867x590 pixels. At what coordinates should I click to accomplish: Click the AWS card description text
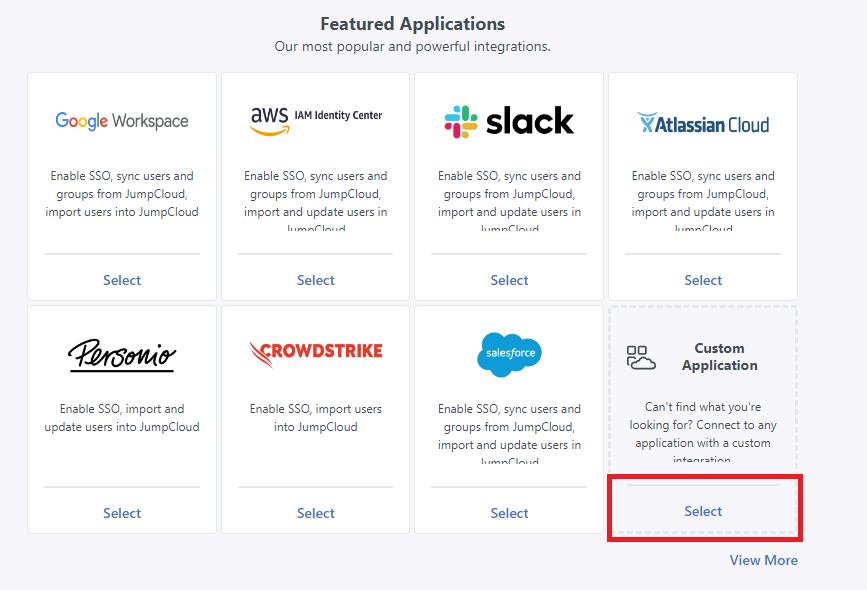316,200
